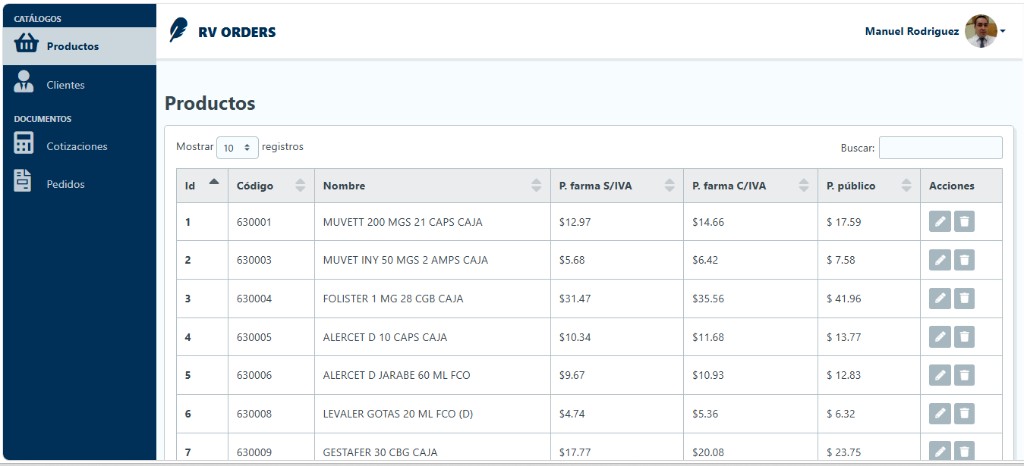
Task: Open the Mostrar registros count dropdown
Action: click(238, 148)
